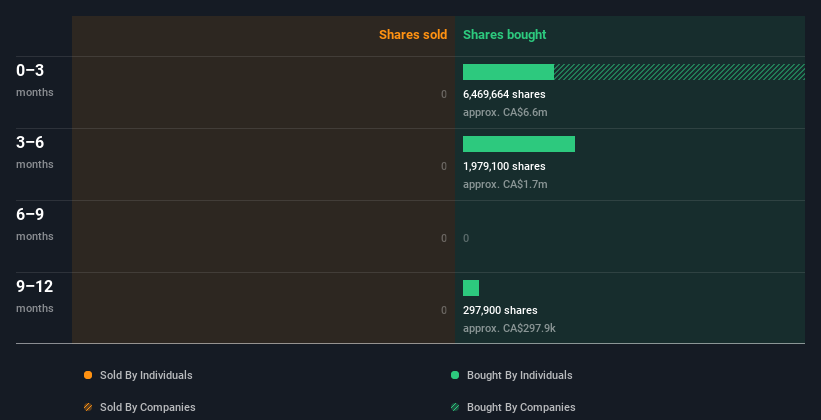The image size is (821, 420).
Task: Click the solid green bar for 0–3 months
Action: tap(508, 72)
